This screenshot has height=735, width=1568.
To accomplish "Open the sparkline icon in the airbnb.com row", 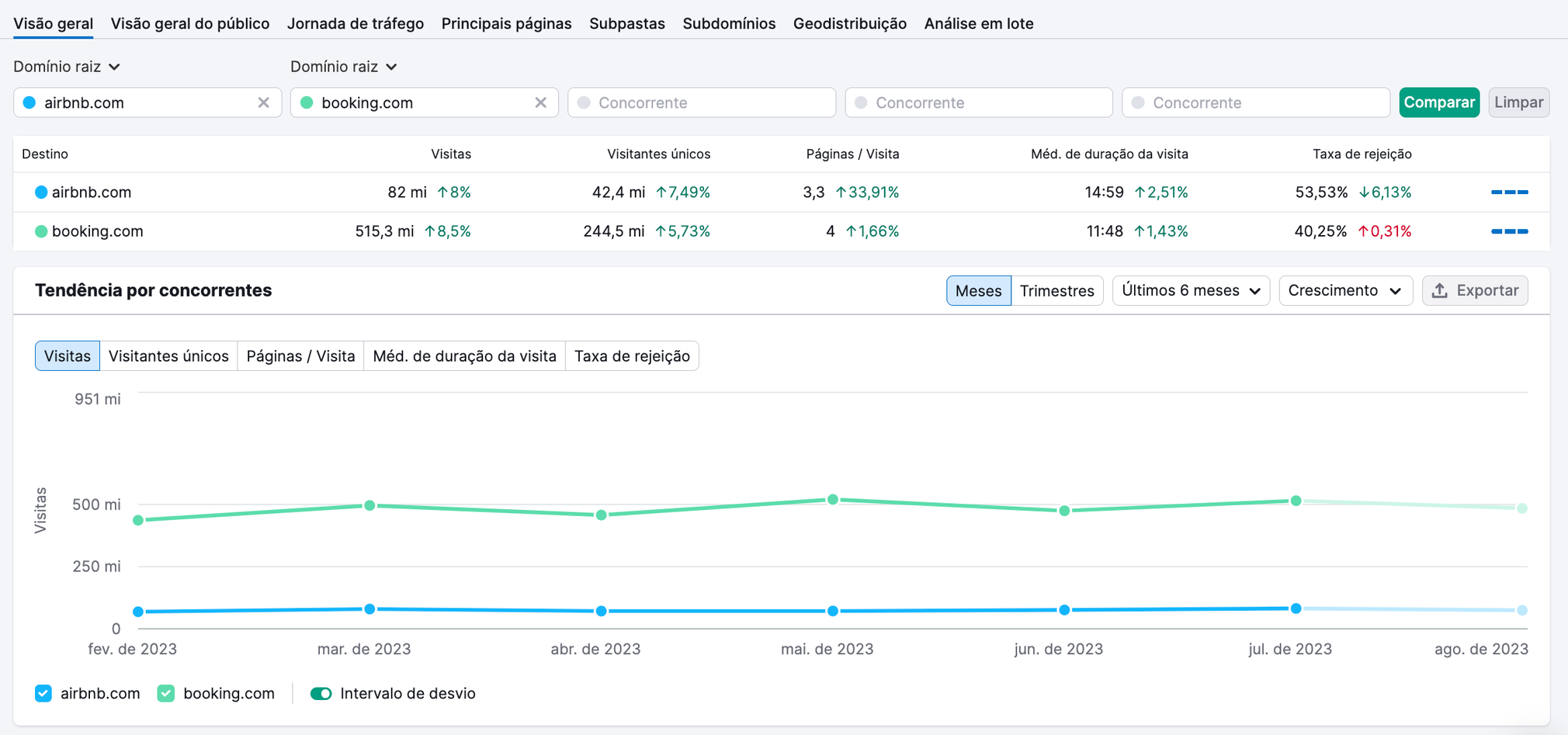I will 1509,192.
